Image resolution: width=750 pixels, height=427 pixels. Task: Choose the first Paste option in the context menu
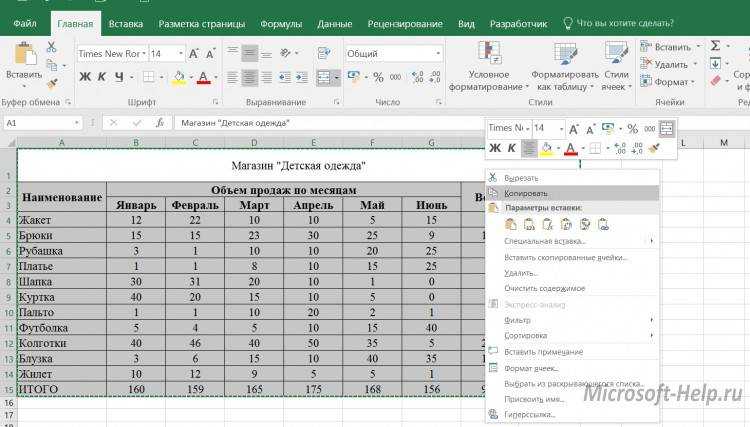[511, 224]
